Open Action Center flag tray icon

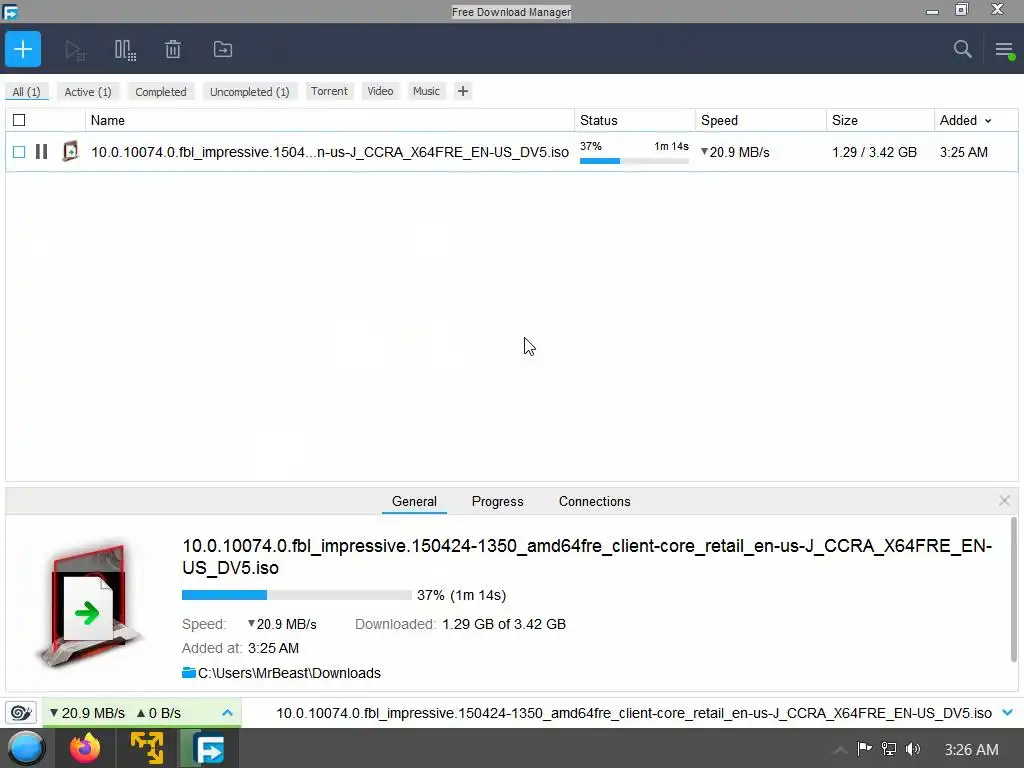(x=864, y=748)
